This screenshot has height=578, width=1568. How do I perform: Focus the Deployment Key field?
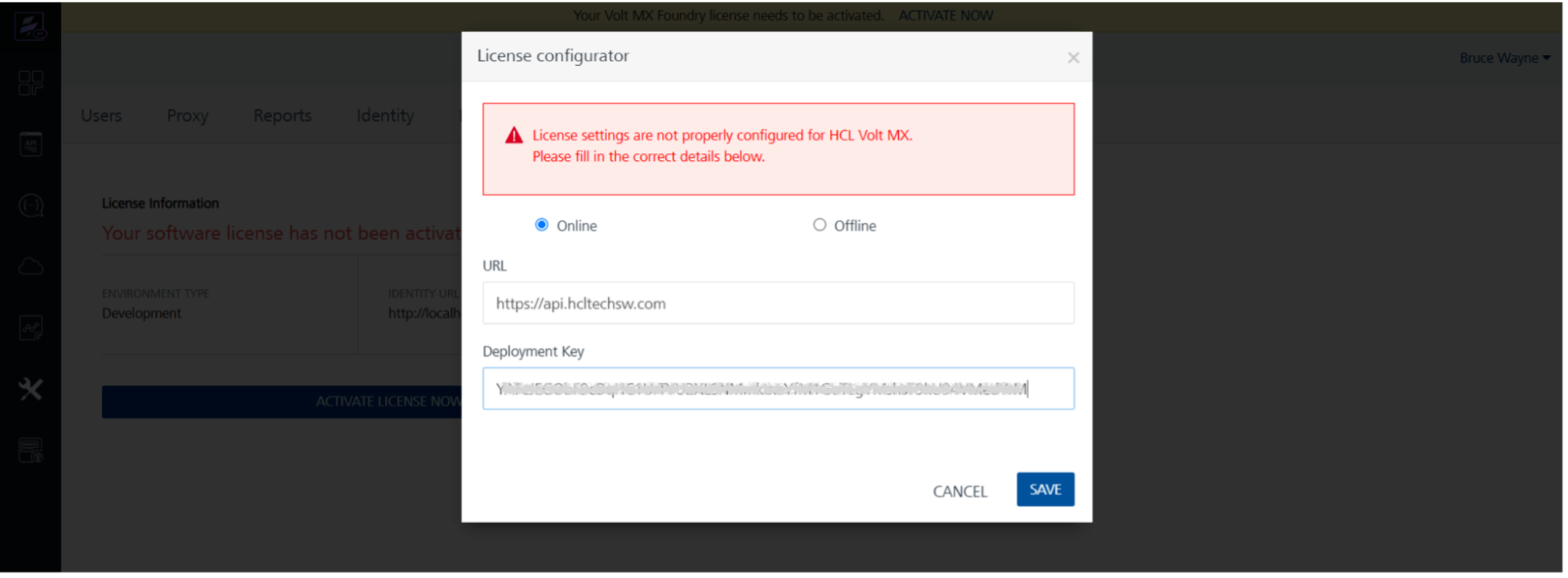point(778,389)
